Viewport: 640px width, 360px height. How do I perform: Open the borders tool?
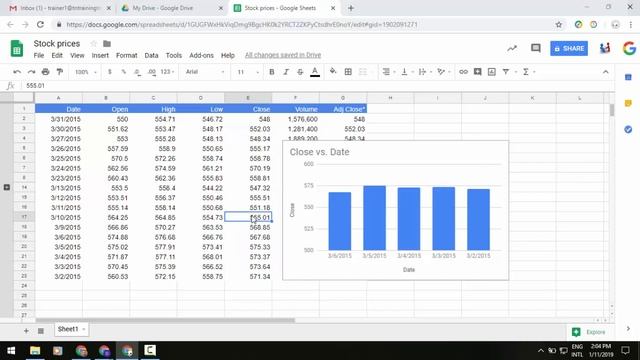[348, 72]
